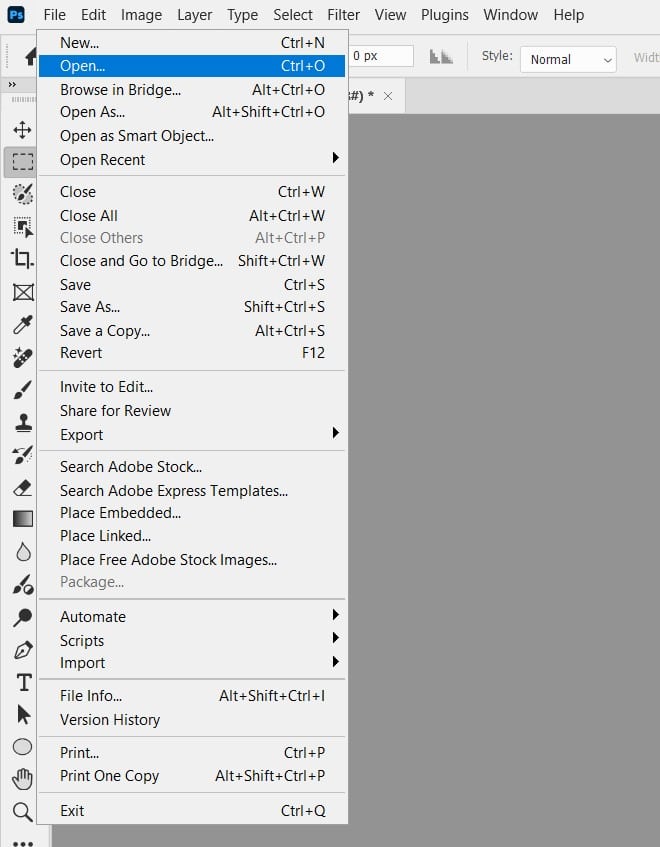The image size is (660, 847).
Task: Open the Plugins menu
Action: (445, 15)
